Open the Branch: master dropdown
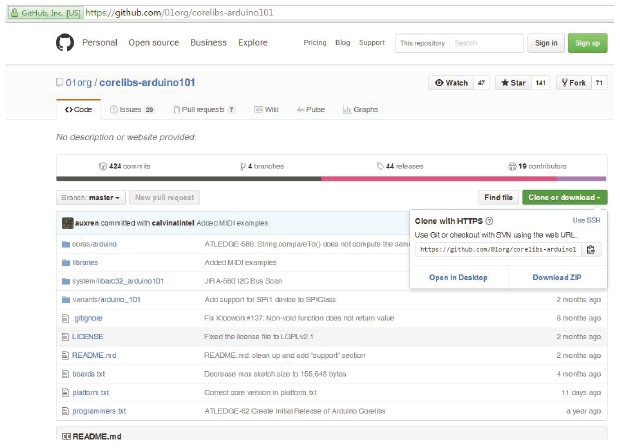This screenshot has height=448, width=620. point(91,197)
